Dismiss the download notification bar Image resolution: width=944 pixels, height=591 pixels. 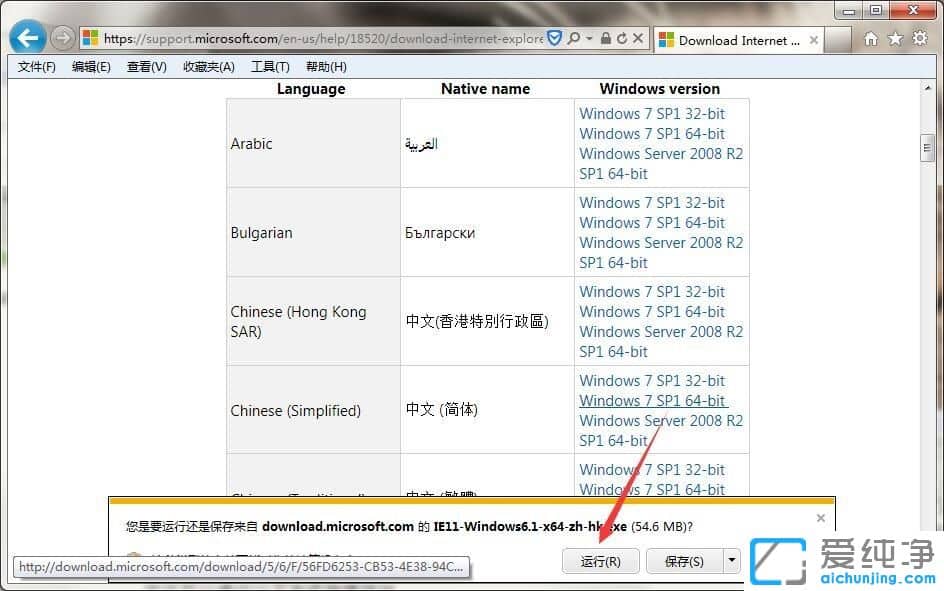821,518
